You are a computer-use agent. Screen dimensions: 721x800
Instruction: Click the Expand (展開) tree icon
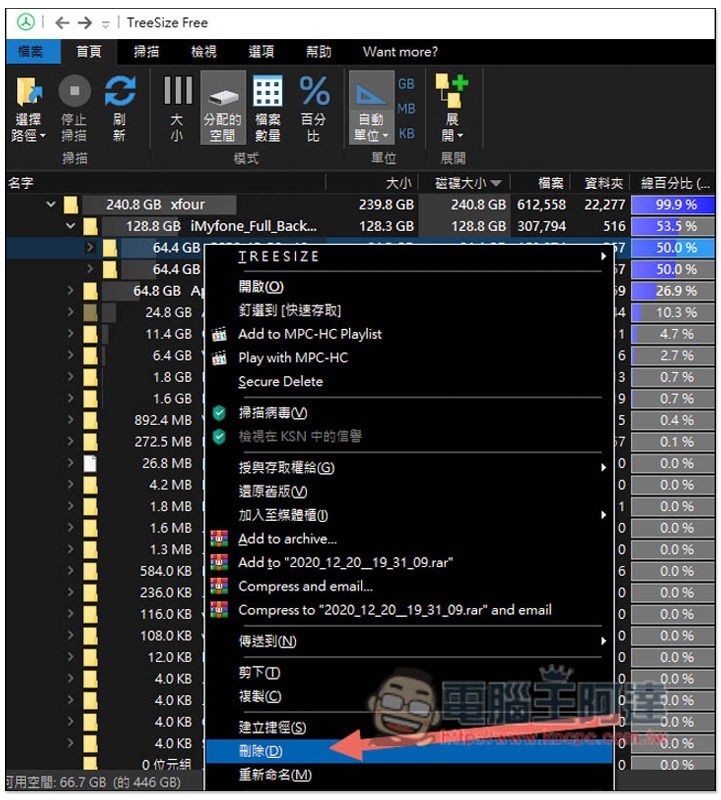coord(452,91)
